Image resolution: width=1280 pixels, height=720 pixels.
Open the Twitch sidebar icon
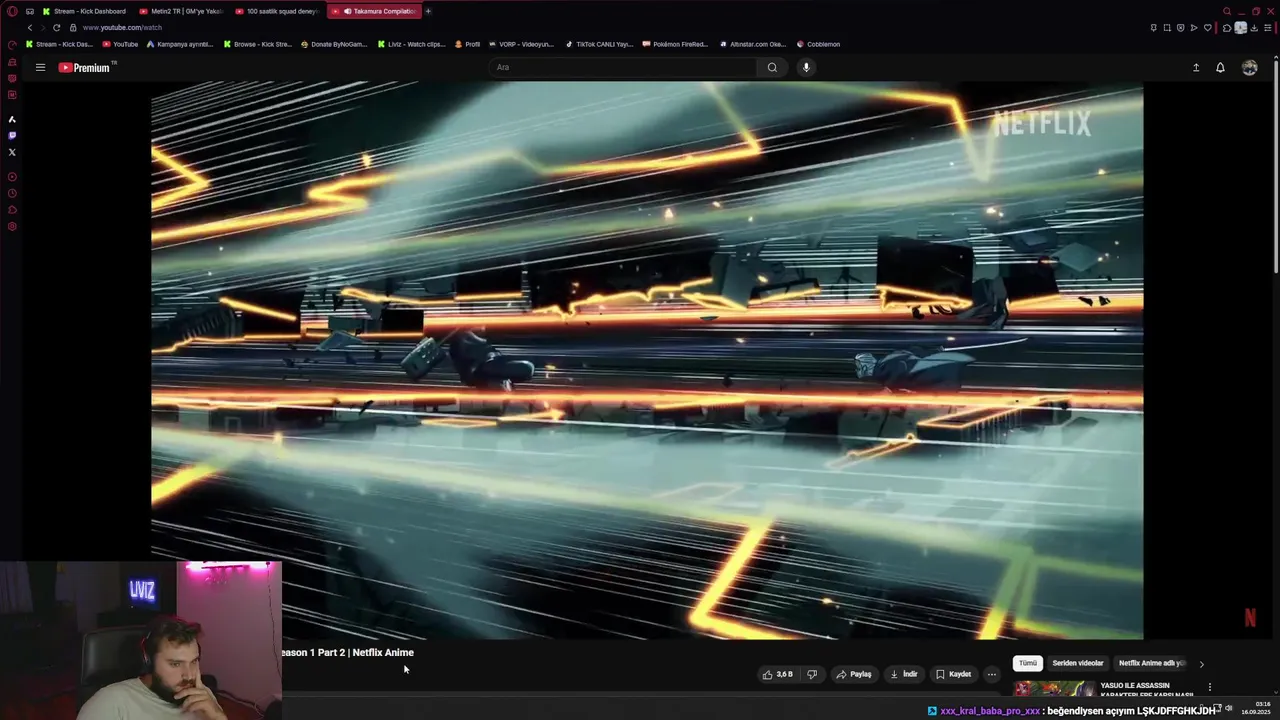(x=12, y=135)
